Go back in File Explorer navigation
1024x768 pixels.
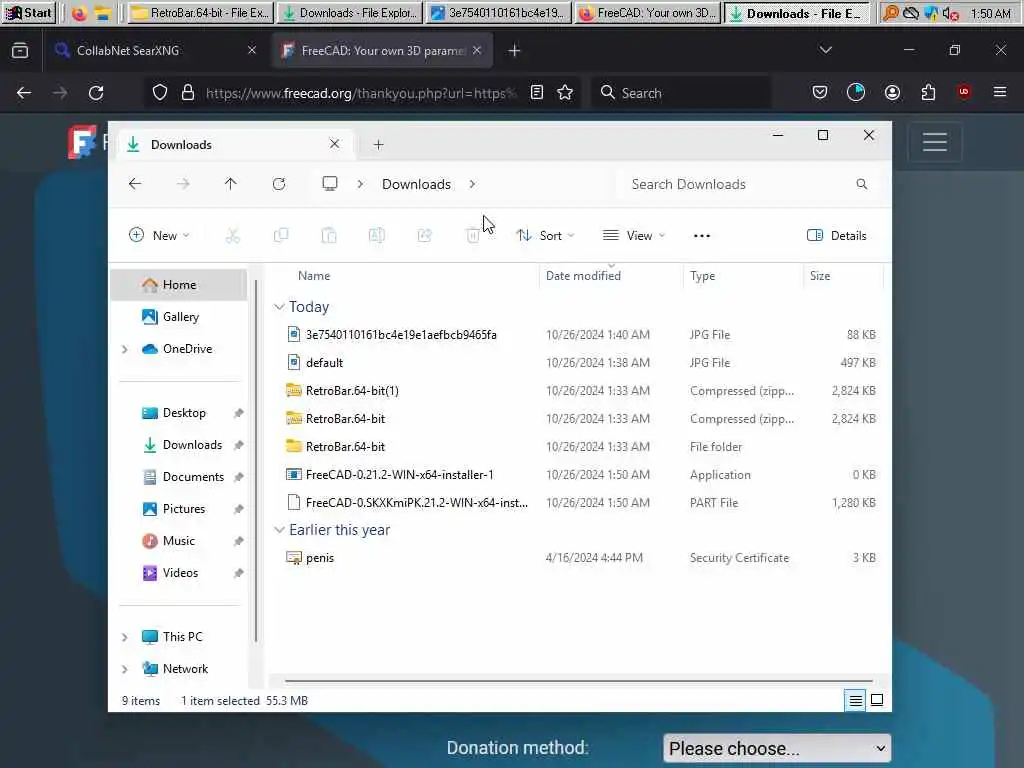click(135, 184)
